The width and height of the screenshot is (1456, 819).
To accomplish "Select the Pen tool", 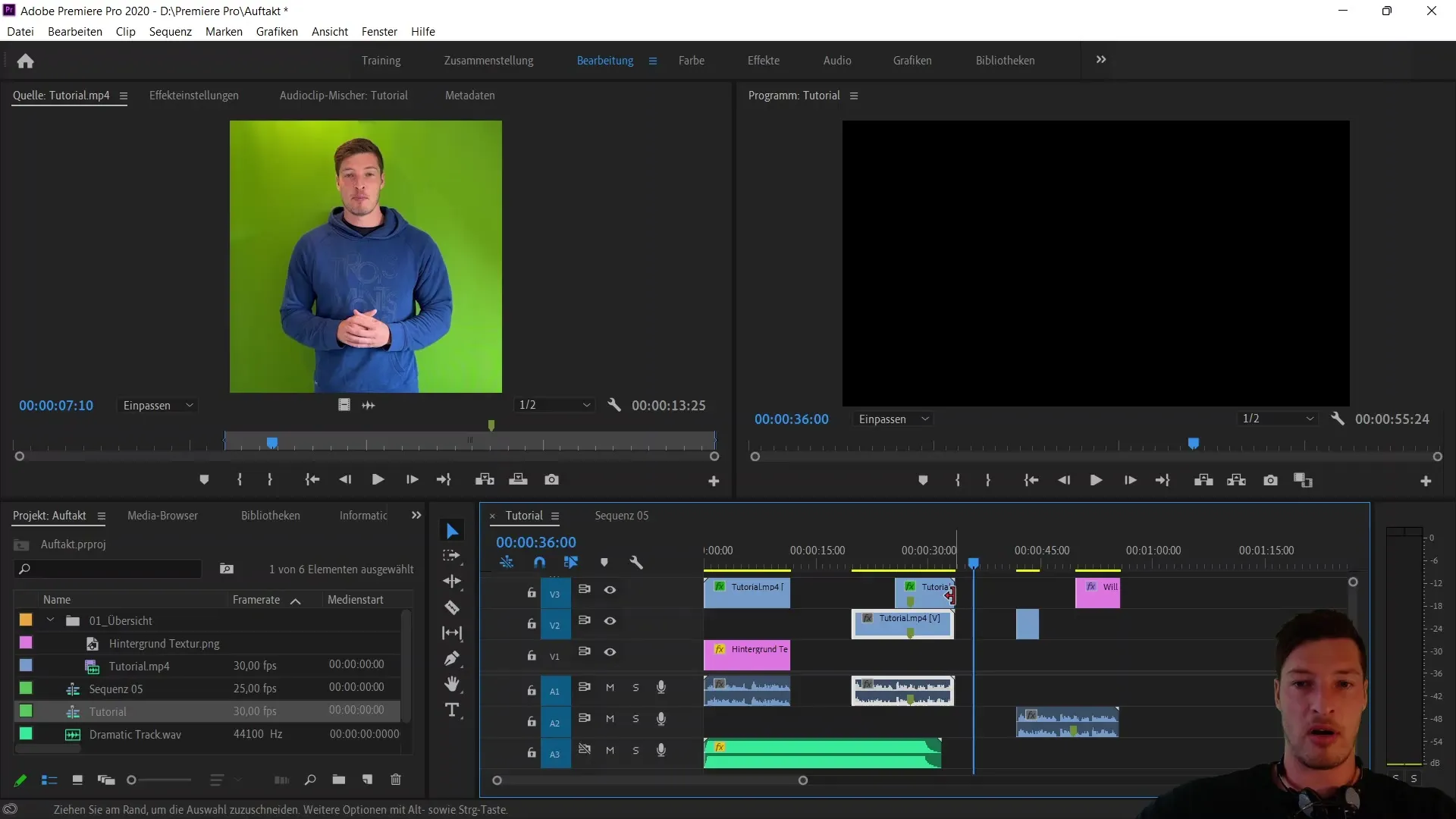I will tap(452, 658).
